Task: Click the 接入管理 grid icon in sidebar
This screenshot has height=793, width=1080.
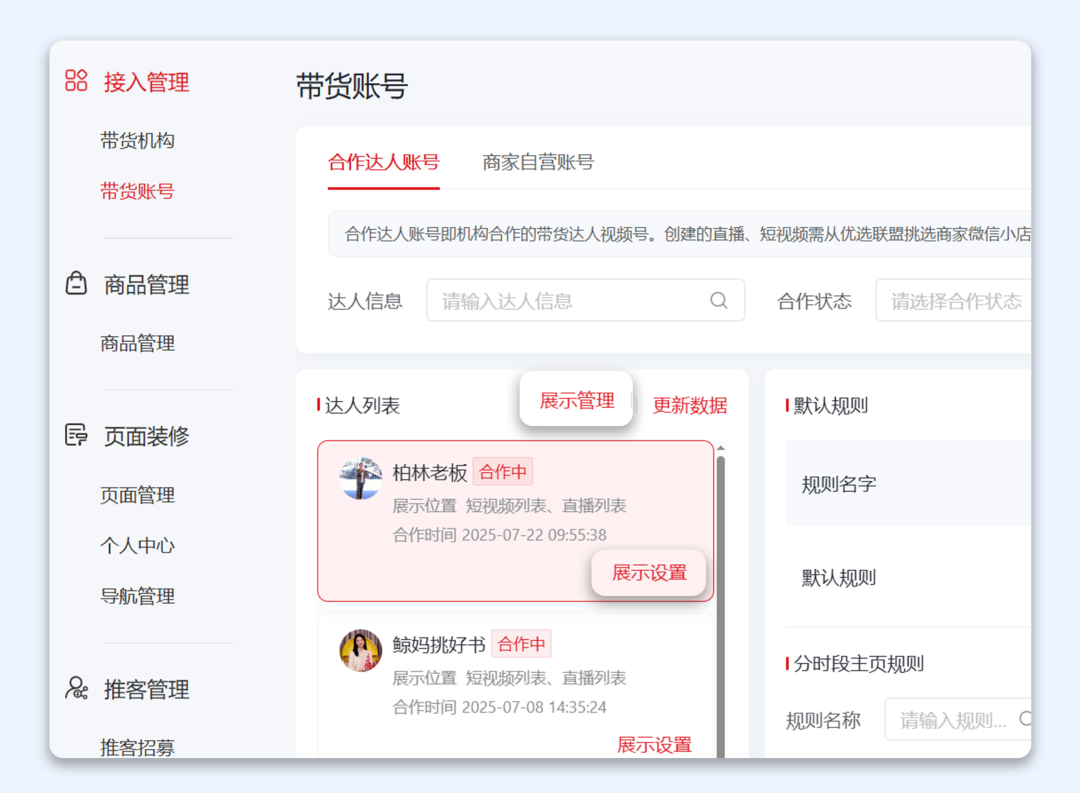Action: 76,82
